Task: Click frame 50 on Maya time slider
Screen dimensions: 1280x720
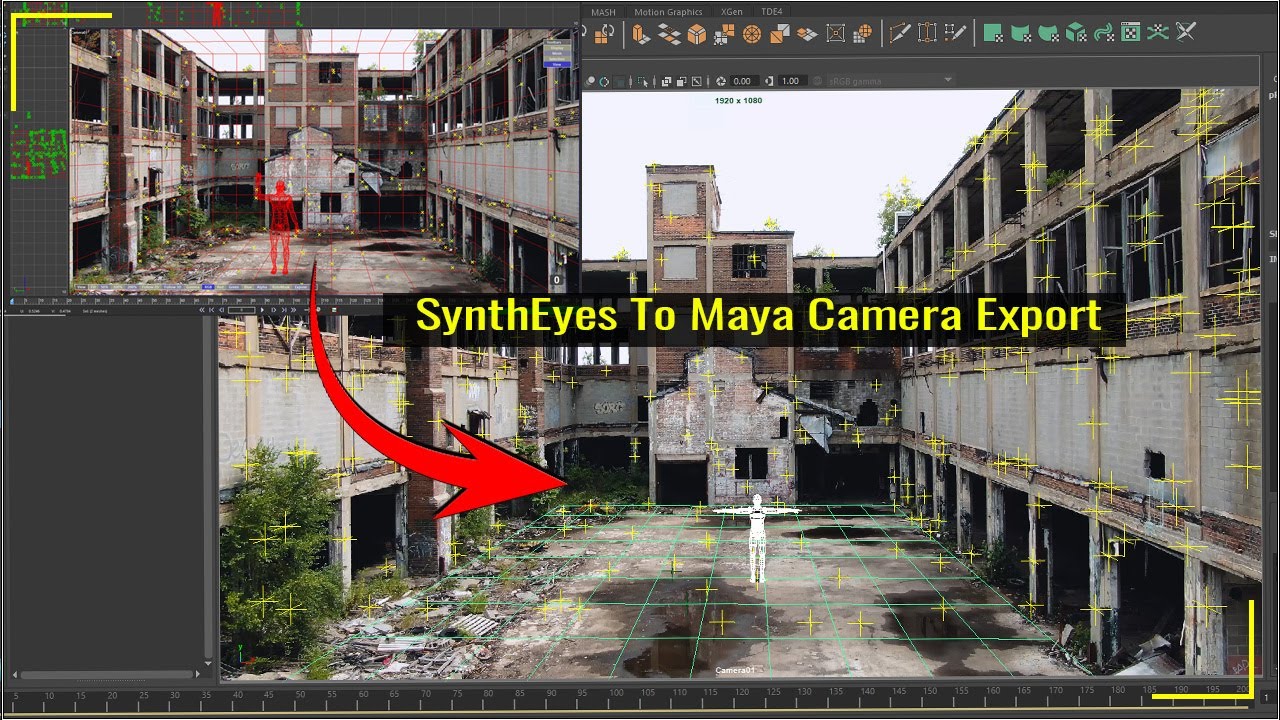Action: pos(302,693)
